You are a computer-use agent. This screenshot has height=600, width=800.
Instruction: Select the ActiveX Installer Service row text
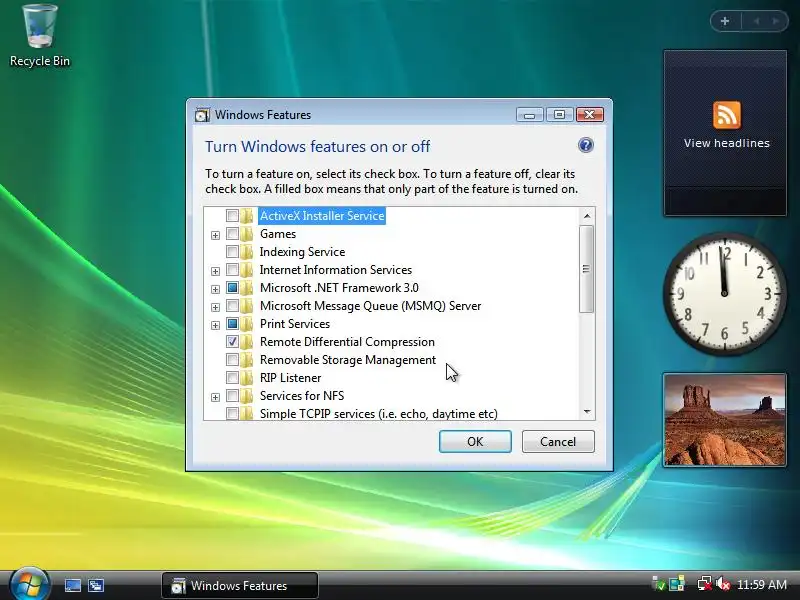pyautogui.click(x=322, y=215)
